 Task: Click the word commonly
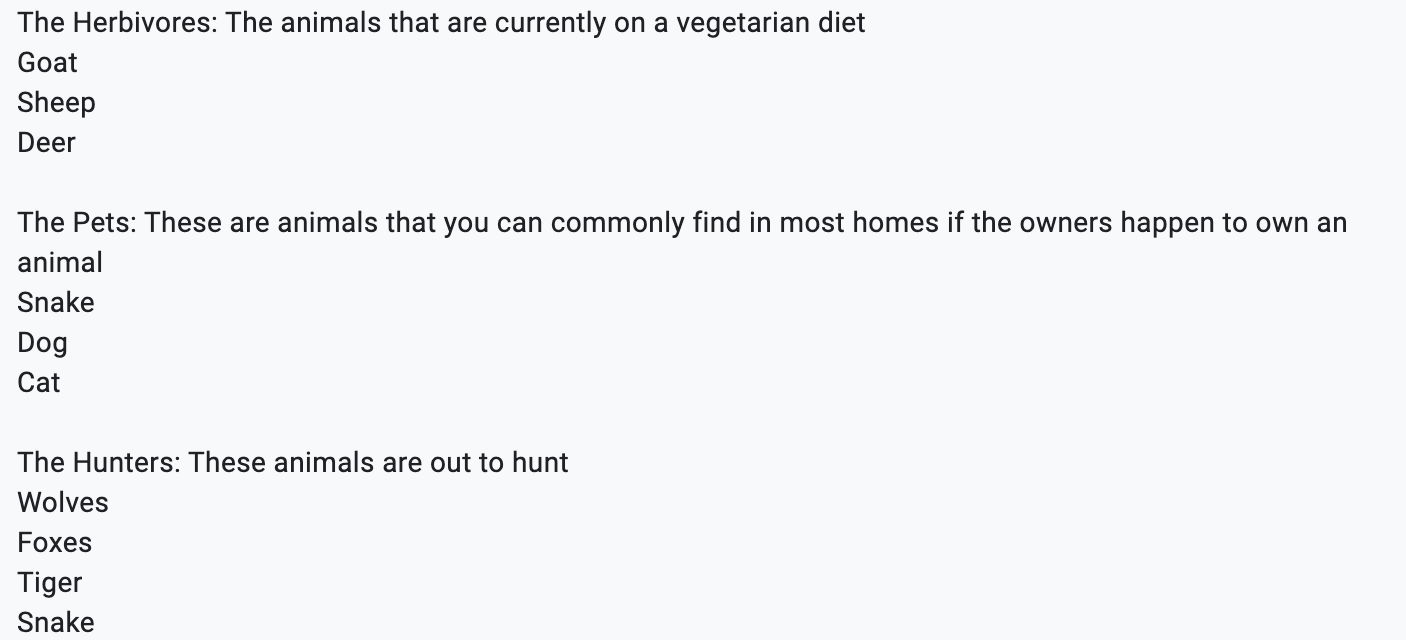pos(617,223)
